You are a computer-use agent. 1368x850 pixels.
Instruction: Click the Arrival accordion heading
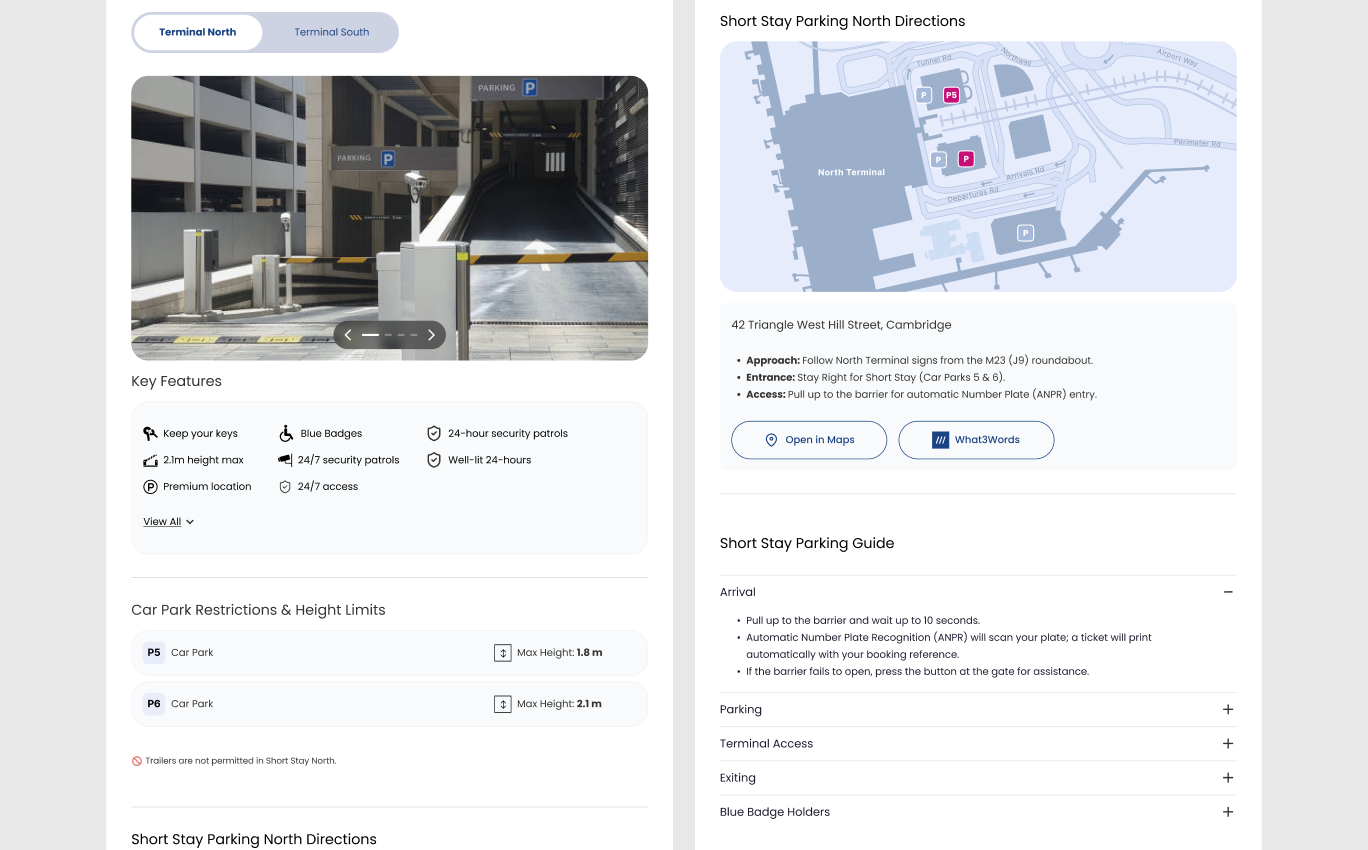[x=738, y=592]
